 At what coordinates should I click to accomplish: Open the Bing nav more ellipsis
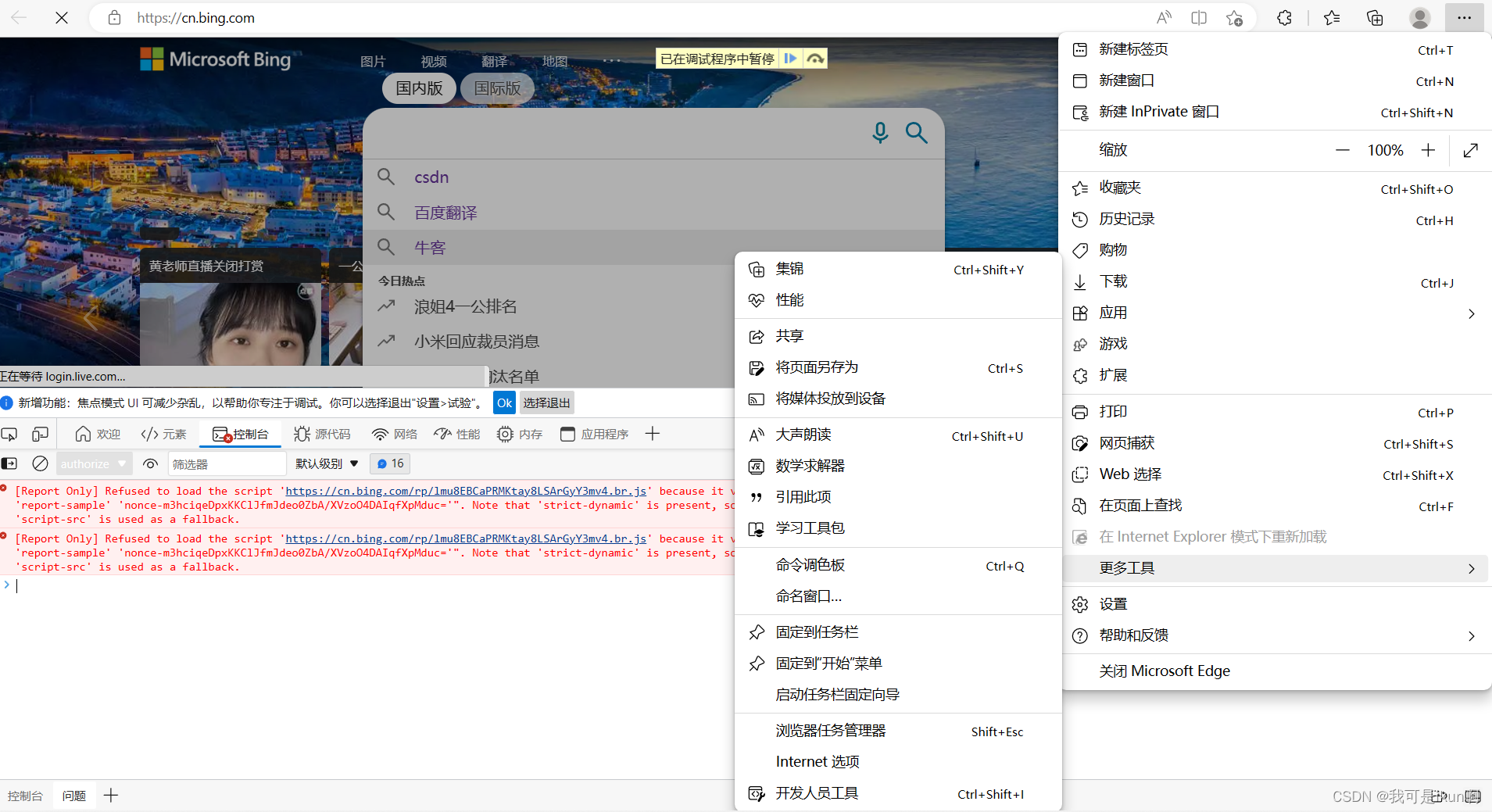(612, 61)
